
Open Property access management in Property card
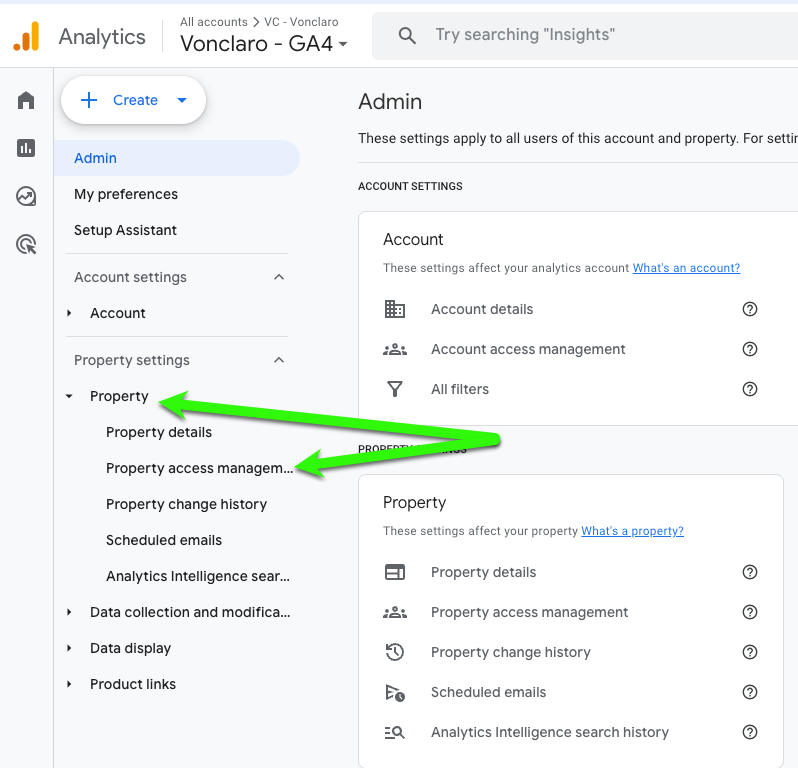[529, 612]
